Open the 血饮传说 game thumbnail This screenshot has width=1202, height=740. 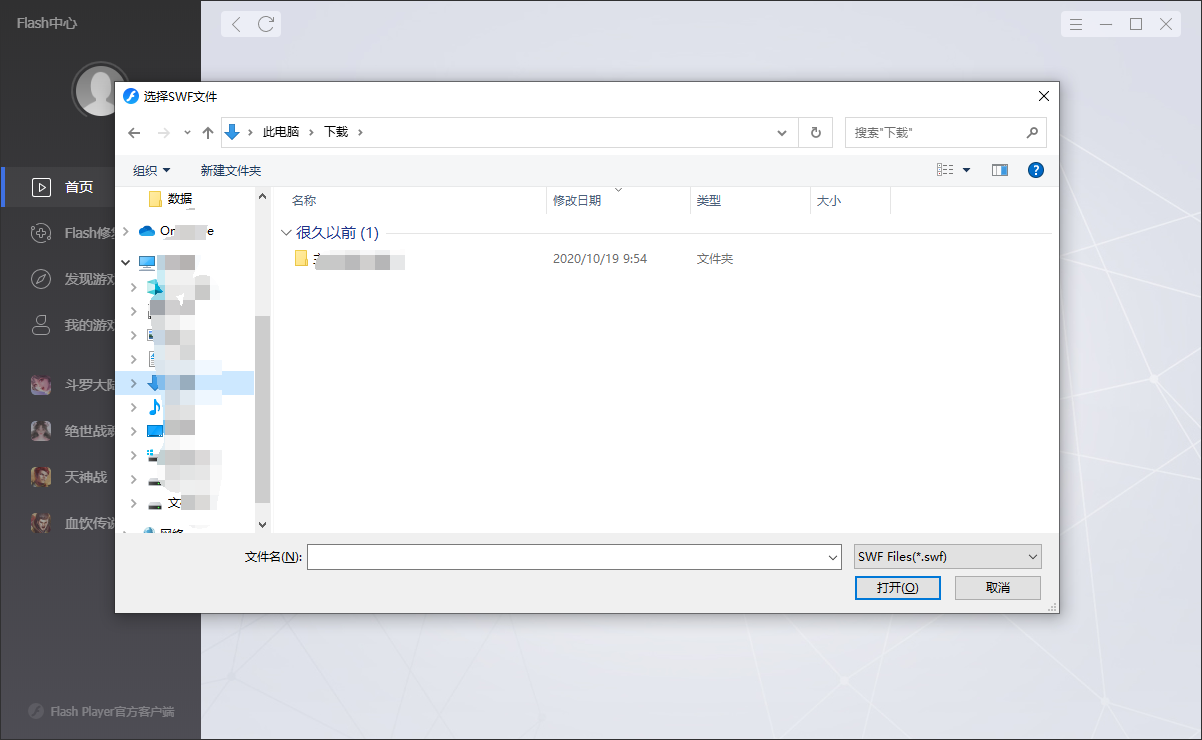pos(41,523)
